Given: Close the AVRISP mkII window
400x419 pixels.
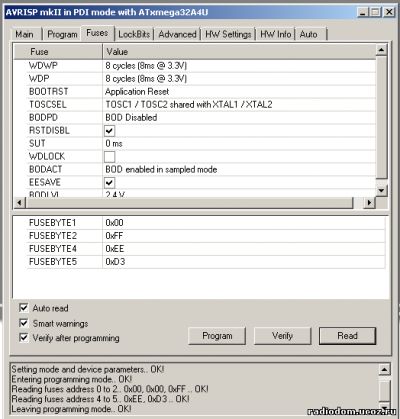Looking at the screenshot, I should coord(389,13).
